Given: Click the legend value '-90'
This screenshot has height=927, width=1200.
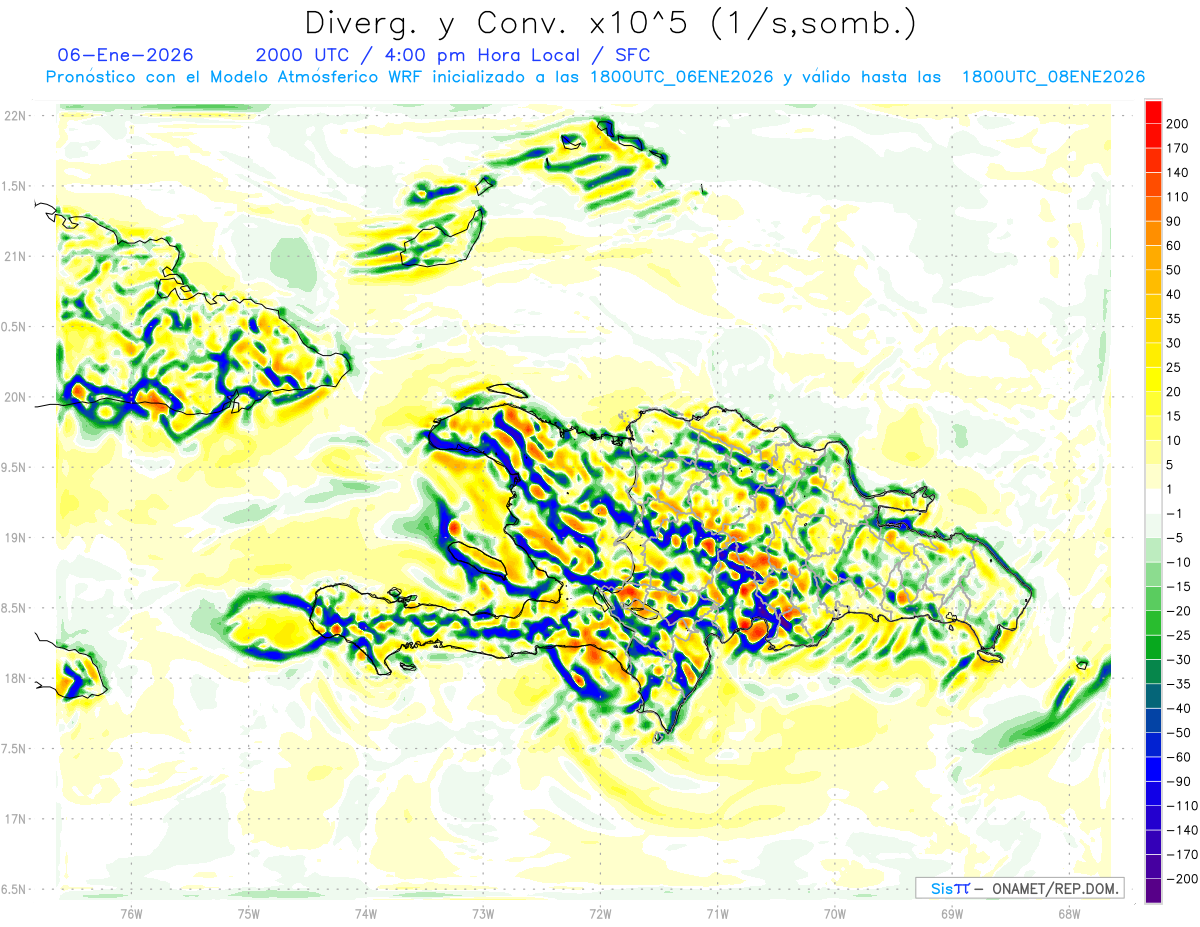Looking at the screenshot, I should (x=1179, y=781).
